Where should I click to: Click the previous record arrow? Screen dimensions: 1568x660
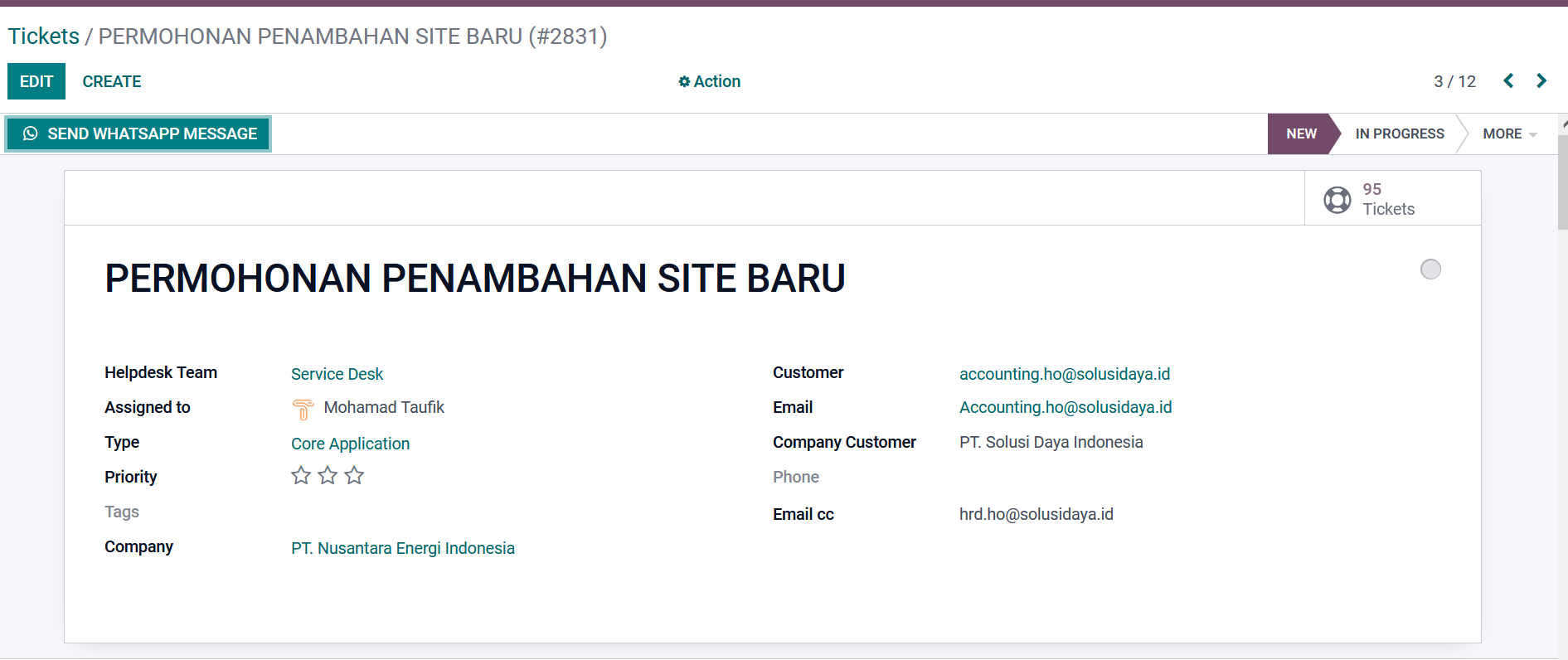pos(1508,81)
